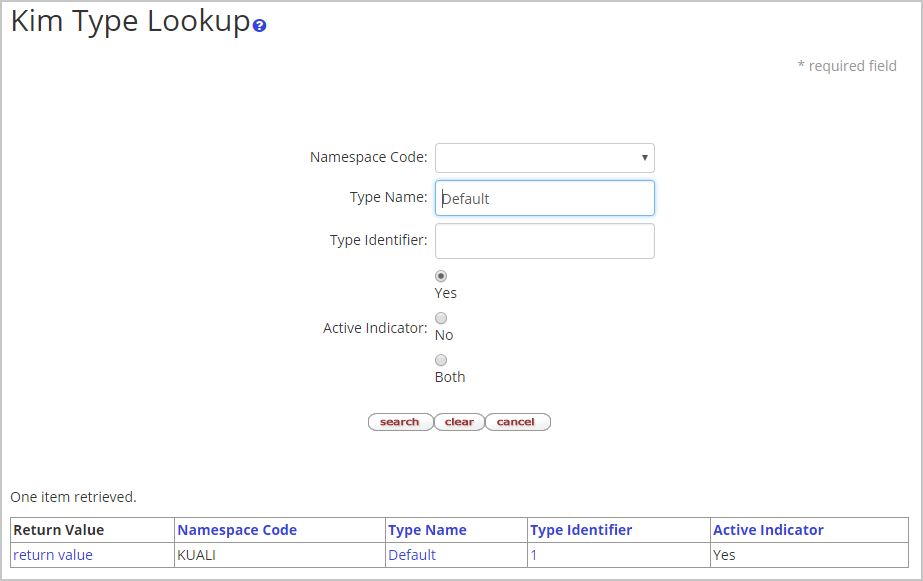This screenshot has width=923, height=581.
Task: Select the No active indicator radio
Action: coord(441,318)
